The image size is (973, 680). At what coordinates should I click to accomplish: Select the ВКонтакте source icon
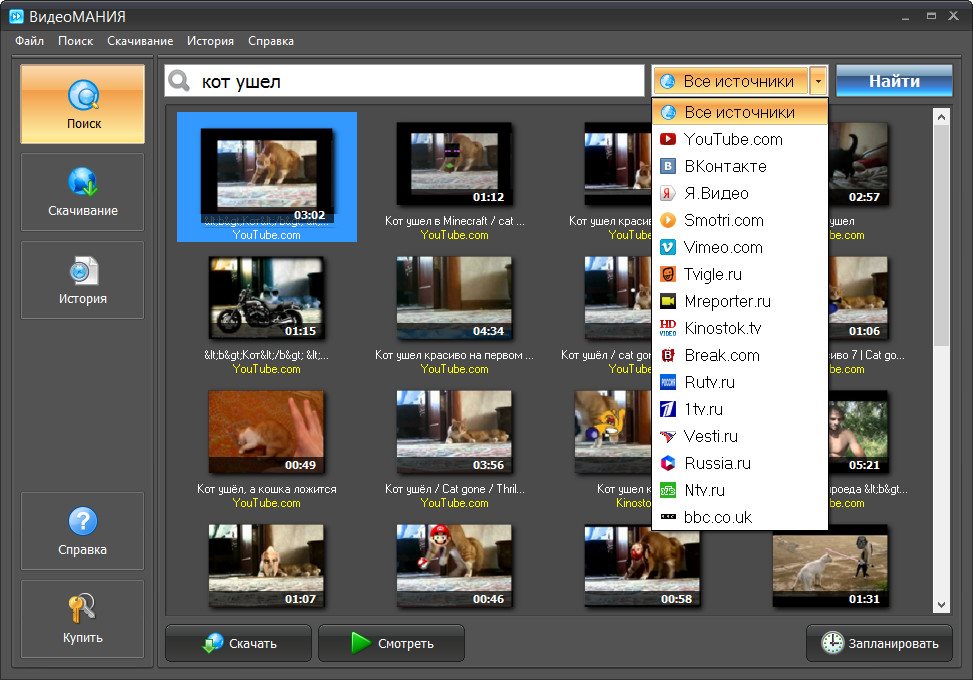pos(668,166)
